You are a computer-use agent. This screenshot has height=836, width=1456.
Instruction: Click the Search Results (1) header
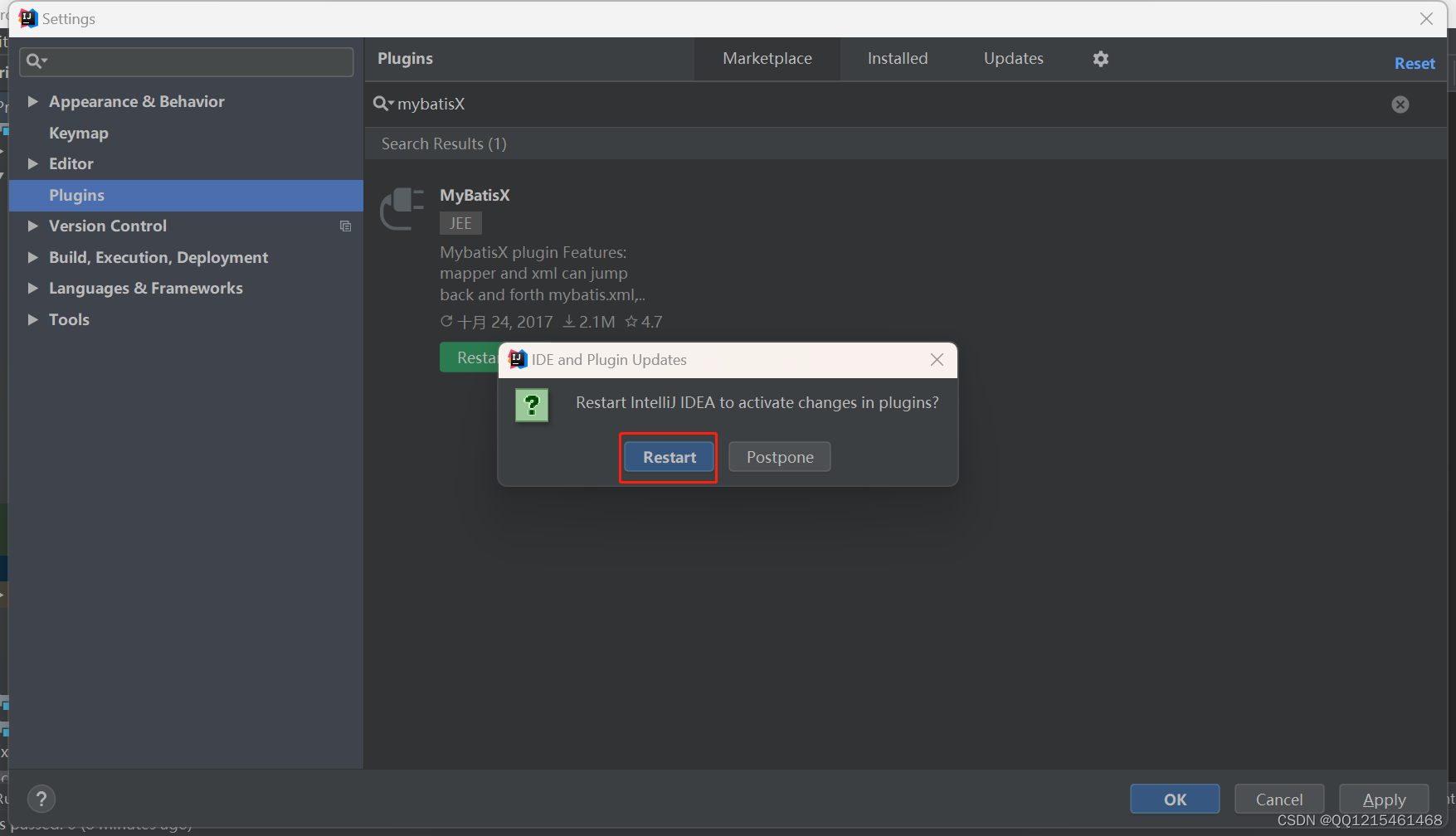coord(444,143)
